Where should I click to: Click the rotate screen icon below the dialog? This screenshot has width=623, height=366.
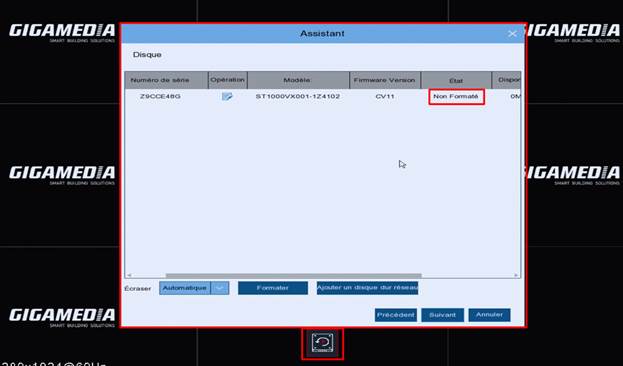coord(322,343)
